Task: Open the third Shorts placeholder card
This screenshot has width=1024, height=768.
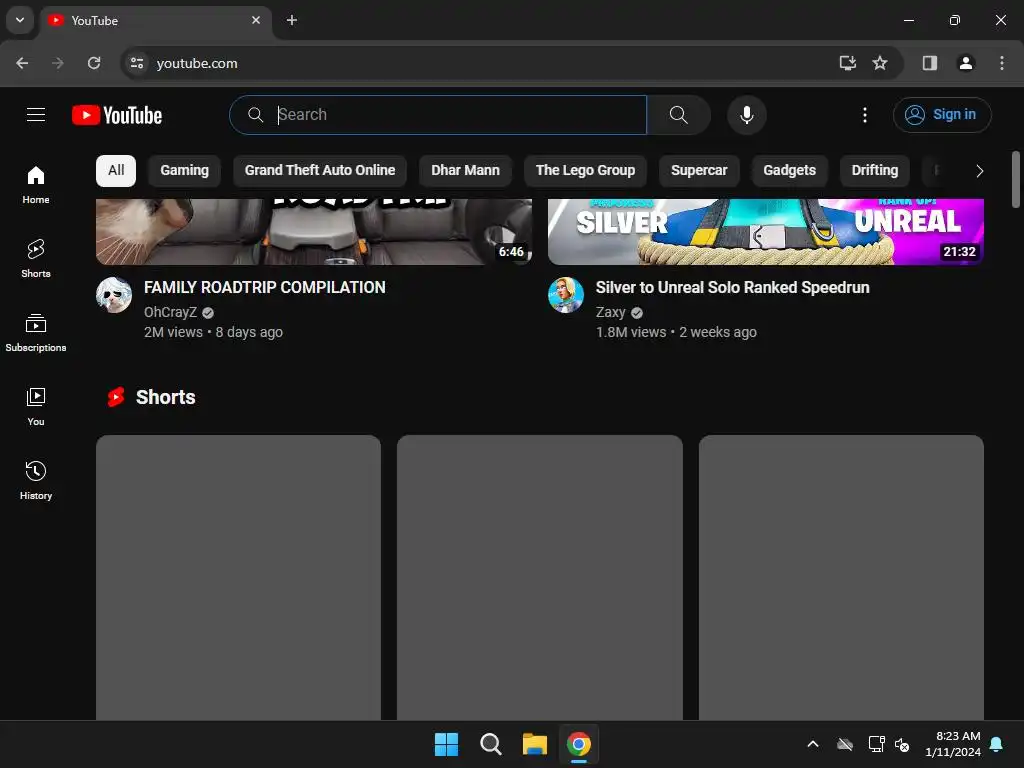Action: 841,577
